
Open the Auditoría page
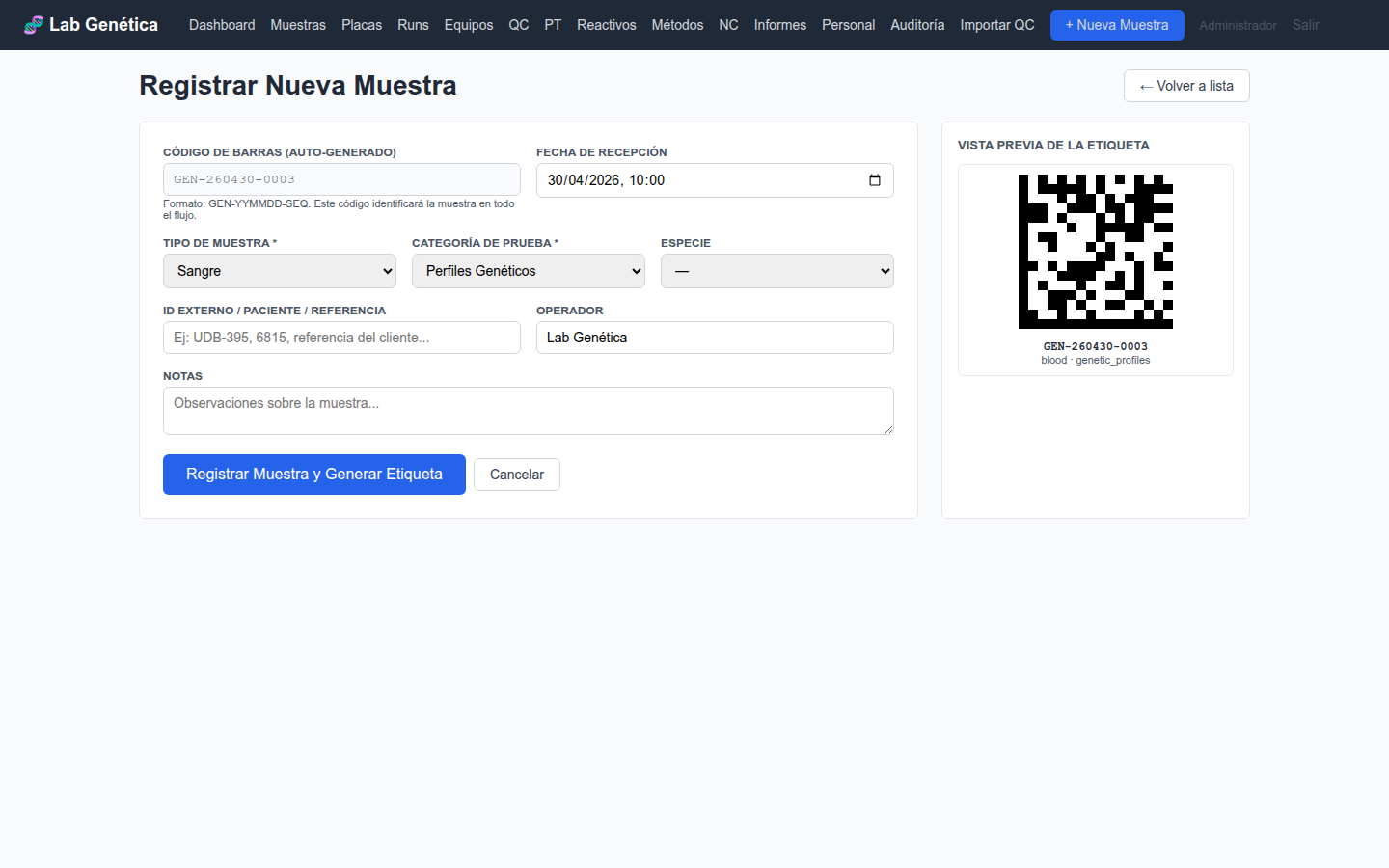point(917,25)
